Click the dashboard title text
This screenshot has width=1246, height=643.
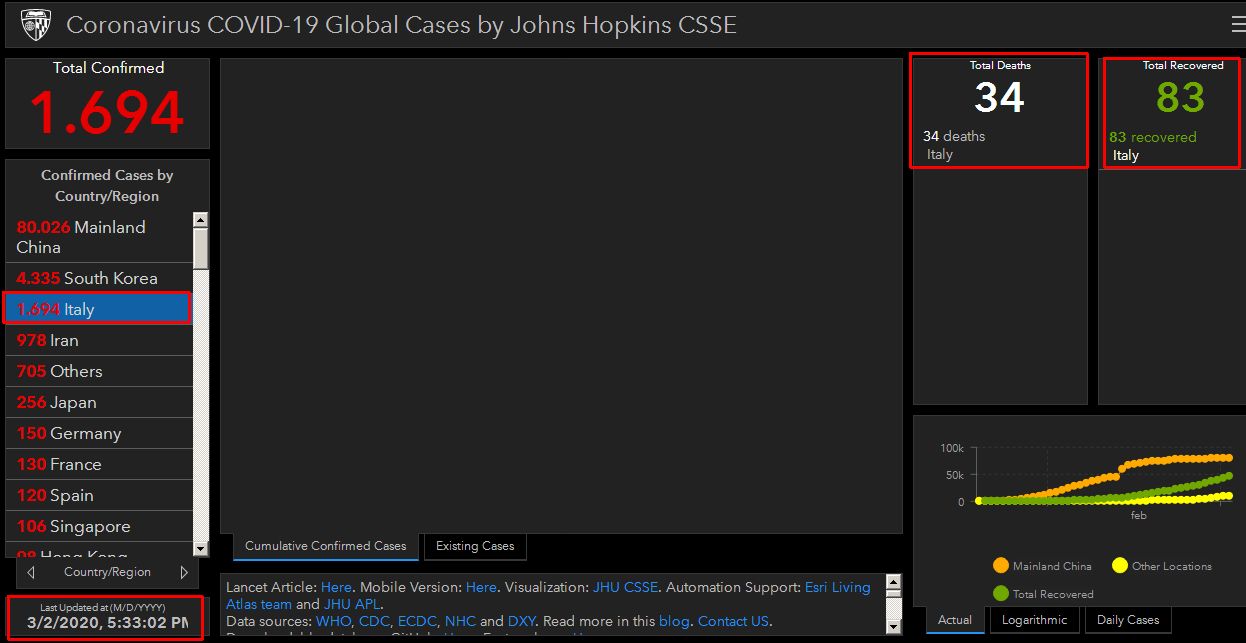click(401, 25)
